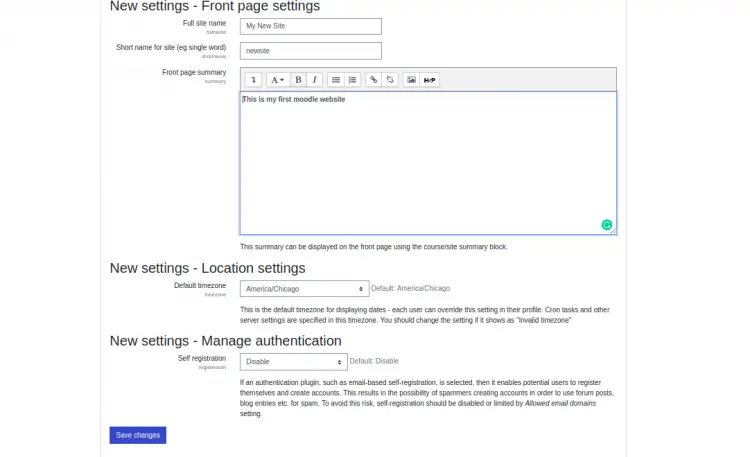This screenshot has width=750, height=457.
Task: Click inside the Front page summary text area
Action: 428,163
